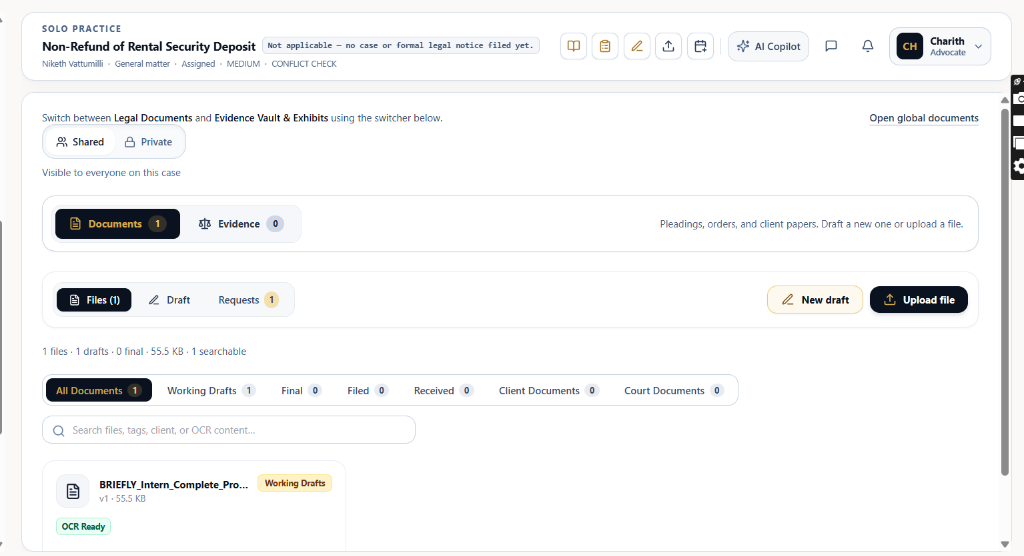Open the Draft tab
Viewport: 1024px width, 556px height.
(x=169, y=300)
